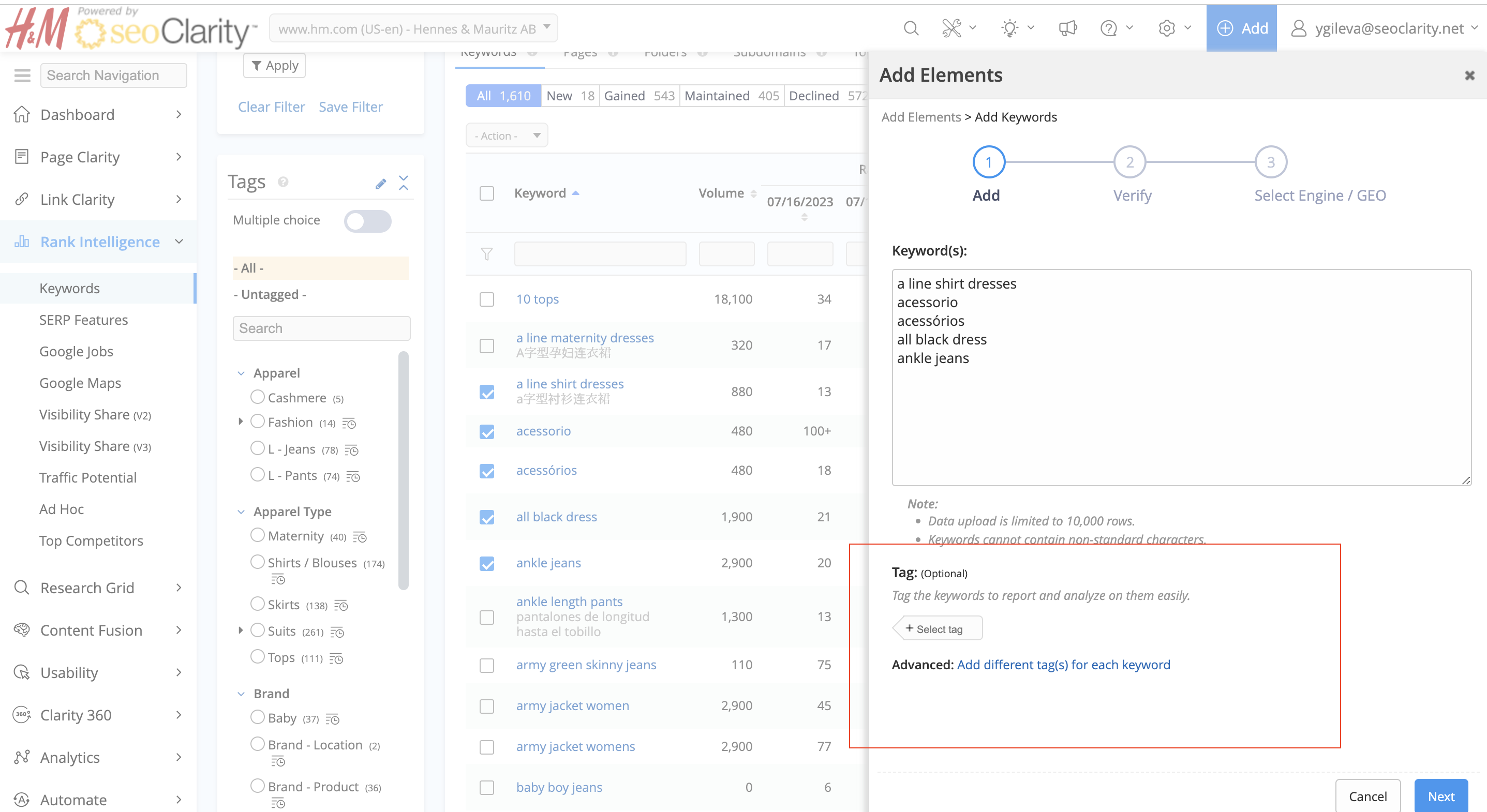This screenshot has height=812, width=1487.
Task: Open Traffic Potential in sidebar menu
Action: point(88,477)
